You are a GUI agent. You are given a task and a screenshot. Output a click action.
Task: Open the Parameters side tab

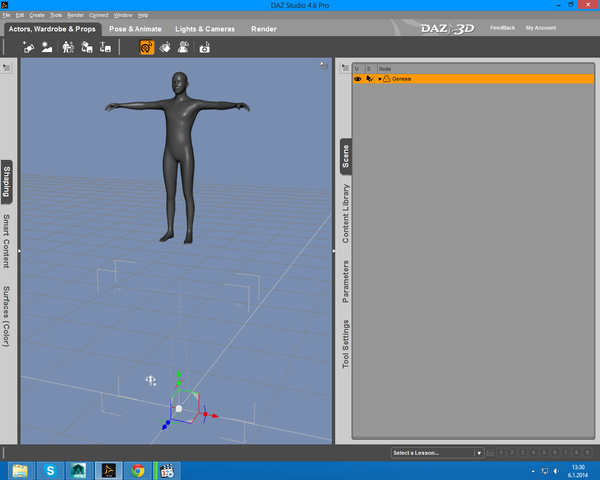(346, 280)
